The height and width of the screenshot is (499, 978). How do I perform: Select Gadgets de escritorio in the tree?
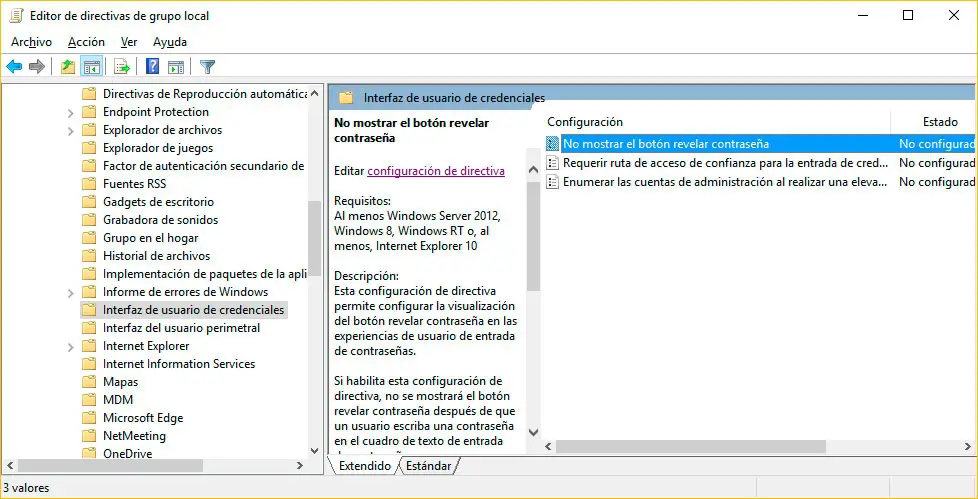158,202
